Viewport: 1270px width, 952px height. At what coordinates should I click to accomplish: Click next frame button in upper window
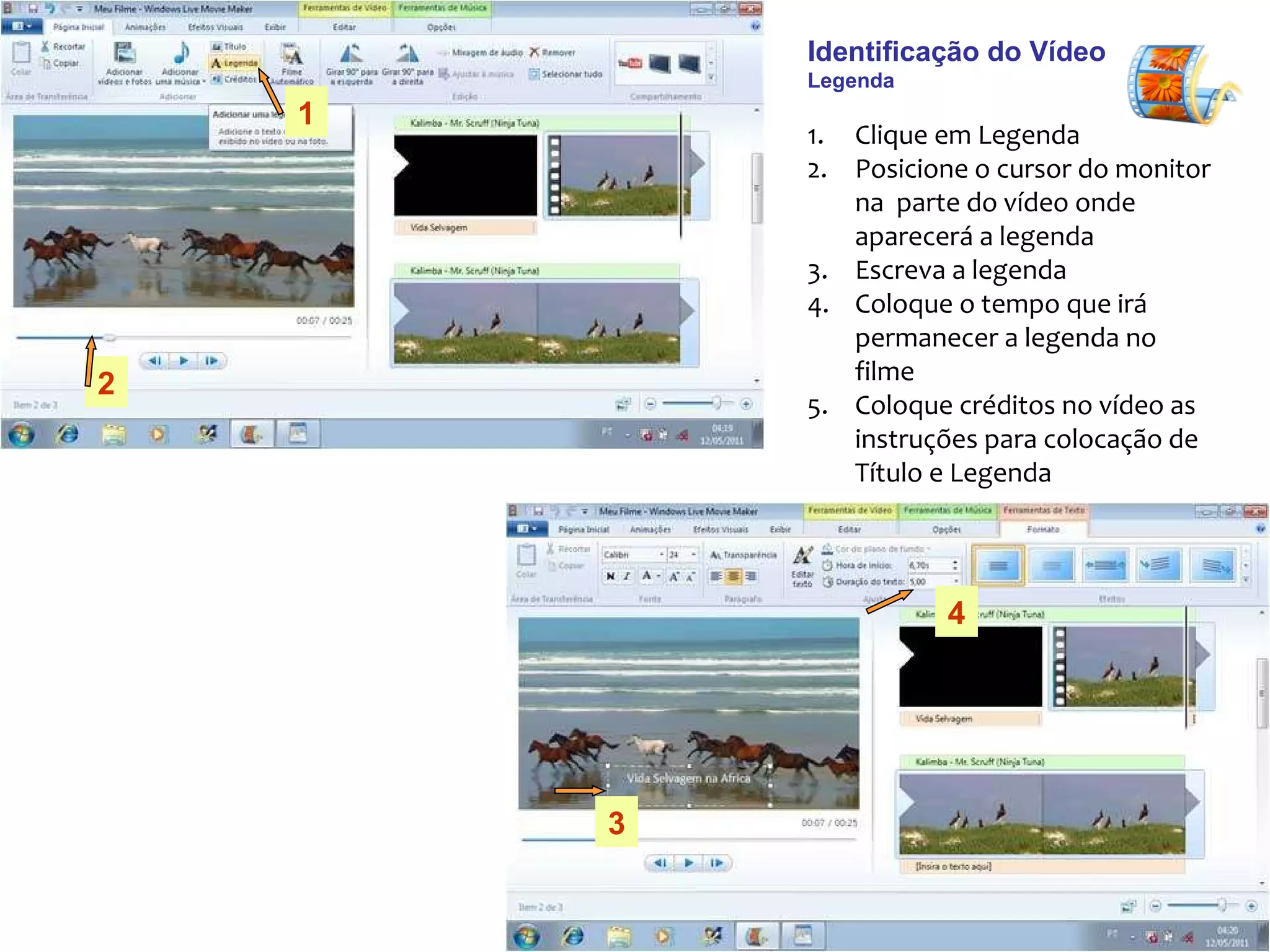point(211,361)
